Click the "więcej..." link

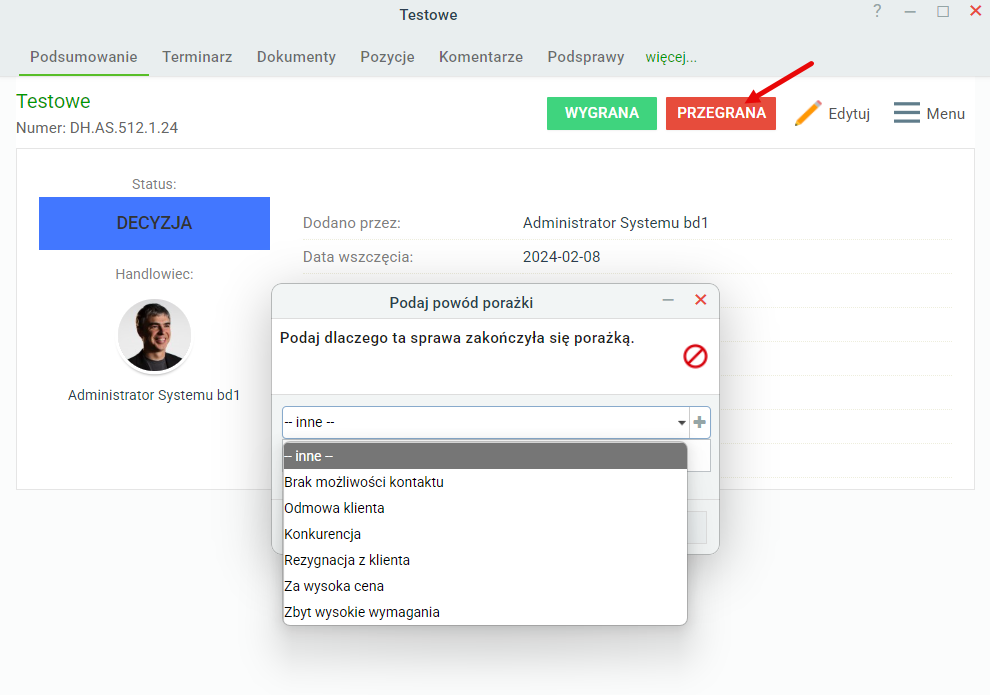(x=671, y=57)
